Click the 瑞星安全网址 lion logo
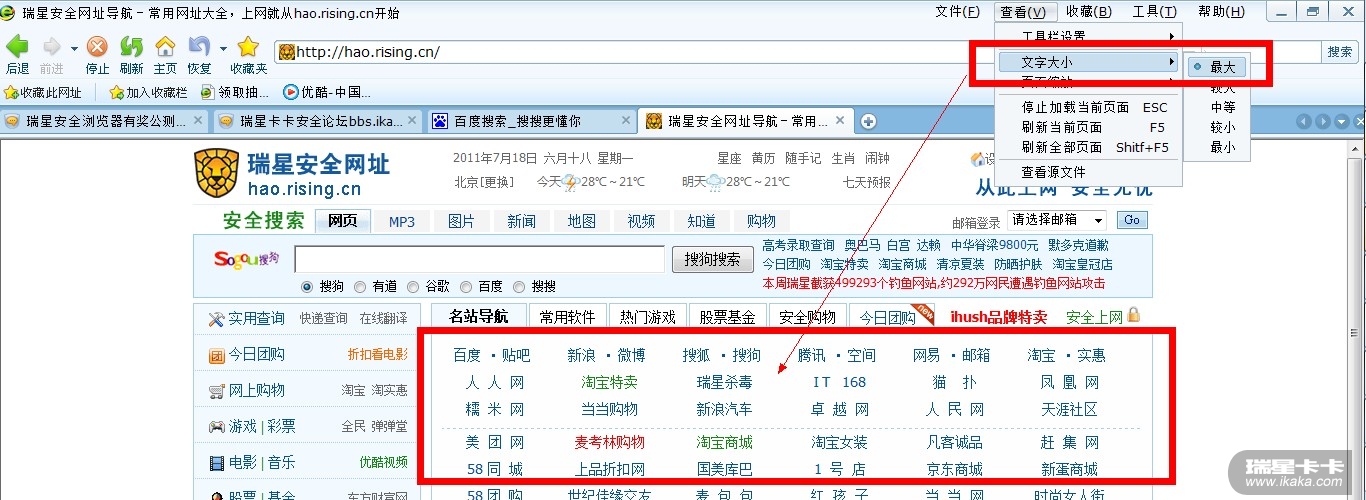Viewport: 1366px width, 500px height. [x=216, y=173]
